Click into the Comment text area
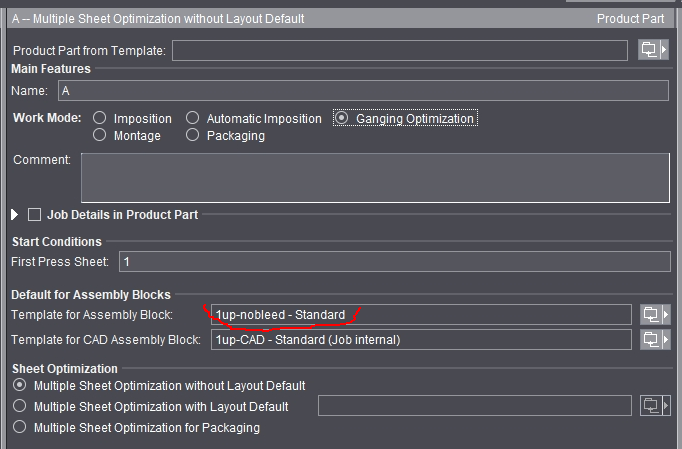This screenshot has height=449, width=682. [x=374, y=178]
